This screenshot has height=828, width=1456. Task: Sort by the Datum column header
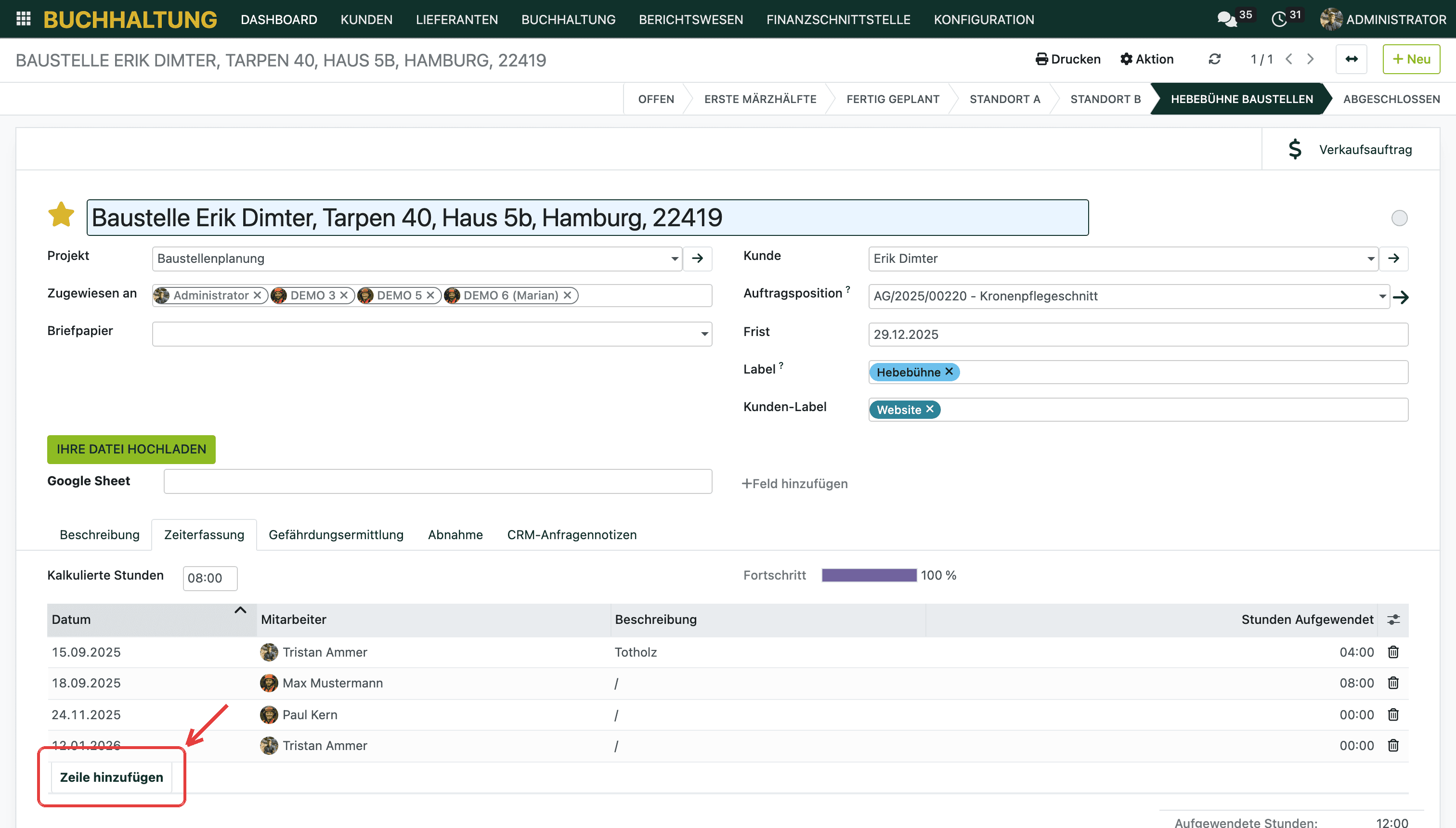click(151, 619)
